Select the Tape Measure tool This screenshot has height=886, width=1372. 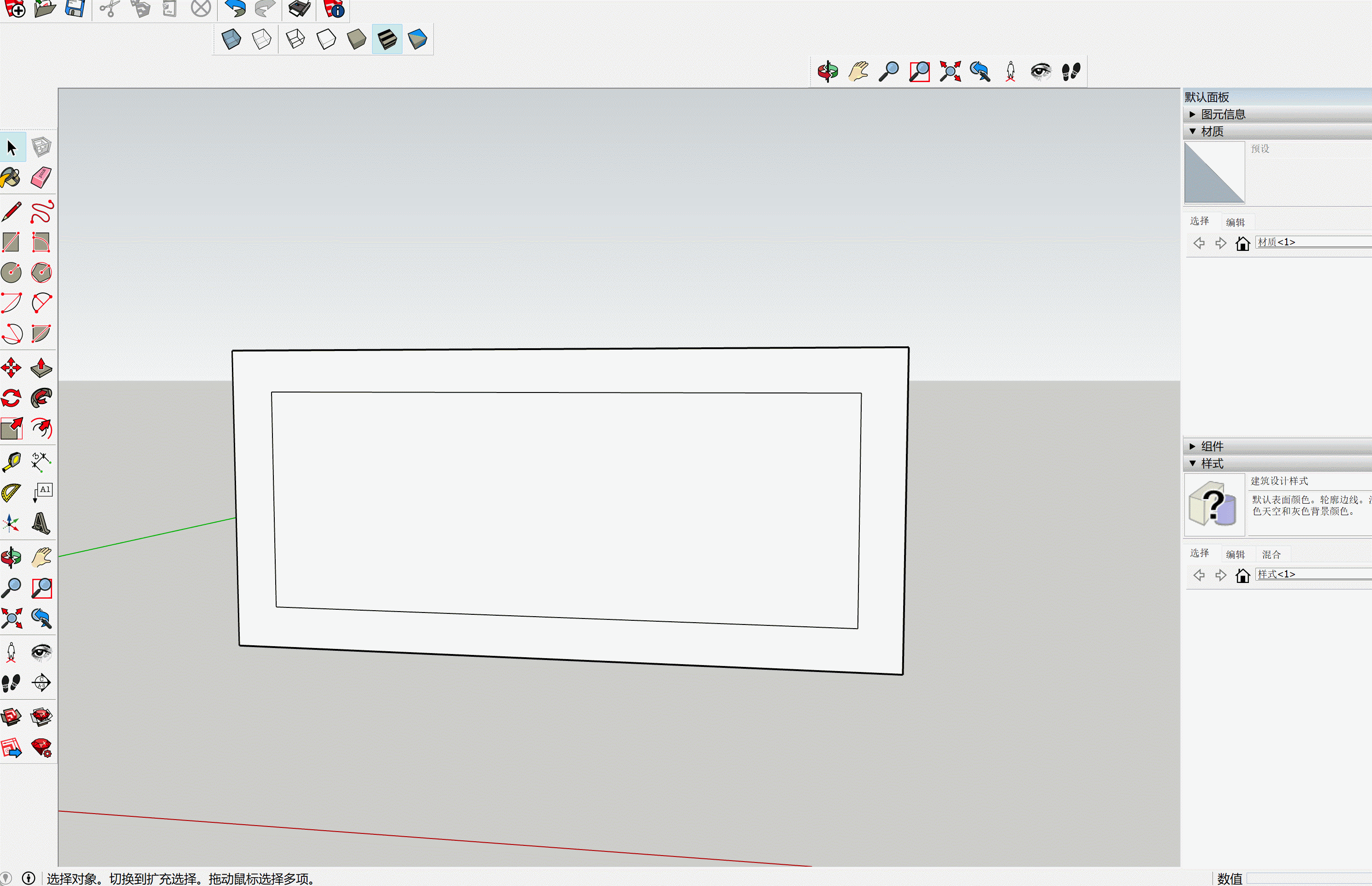point(11,461)
